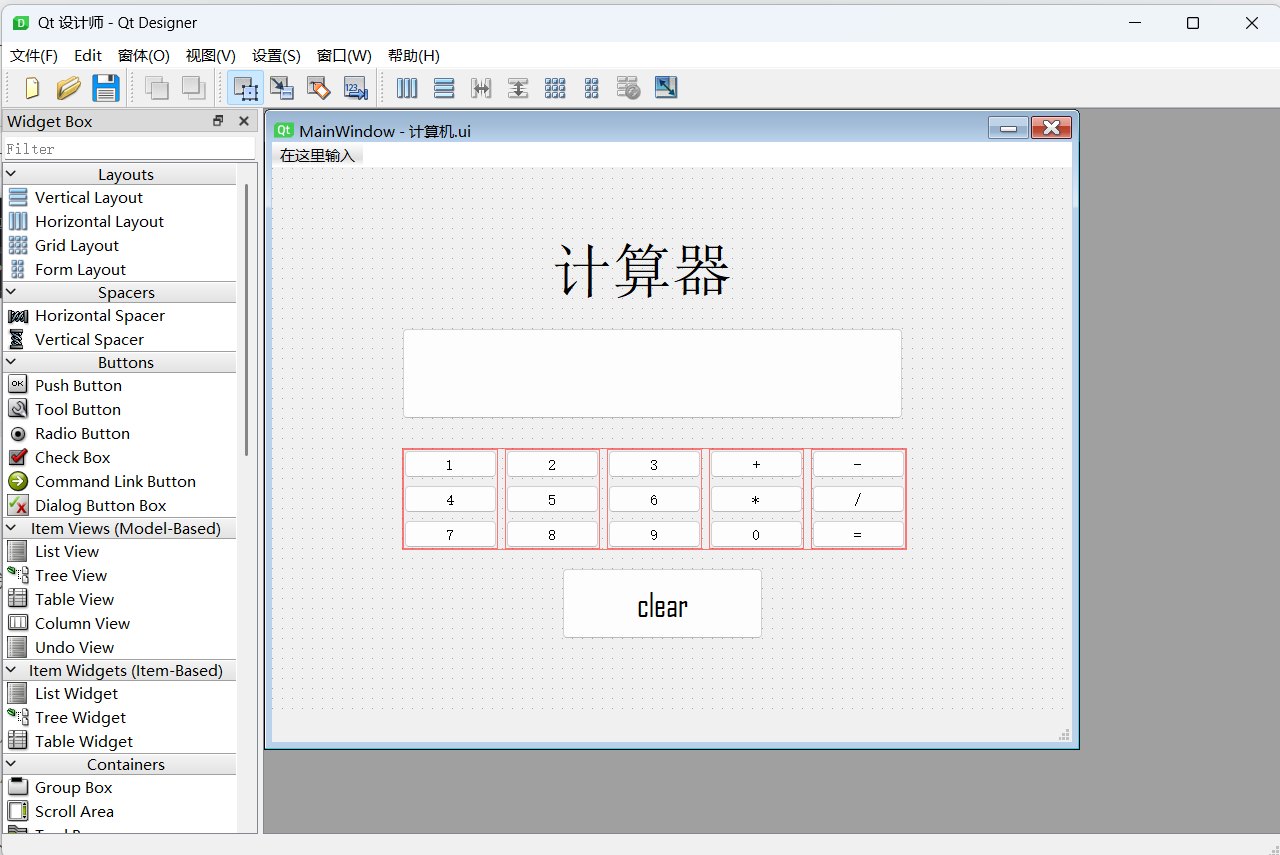Click the 5 button on form
Viewport: 1280px width, 855px height.
point(552,500)
